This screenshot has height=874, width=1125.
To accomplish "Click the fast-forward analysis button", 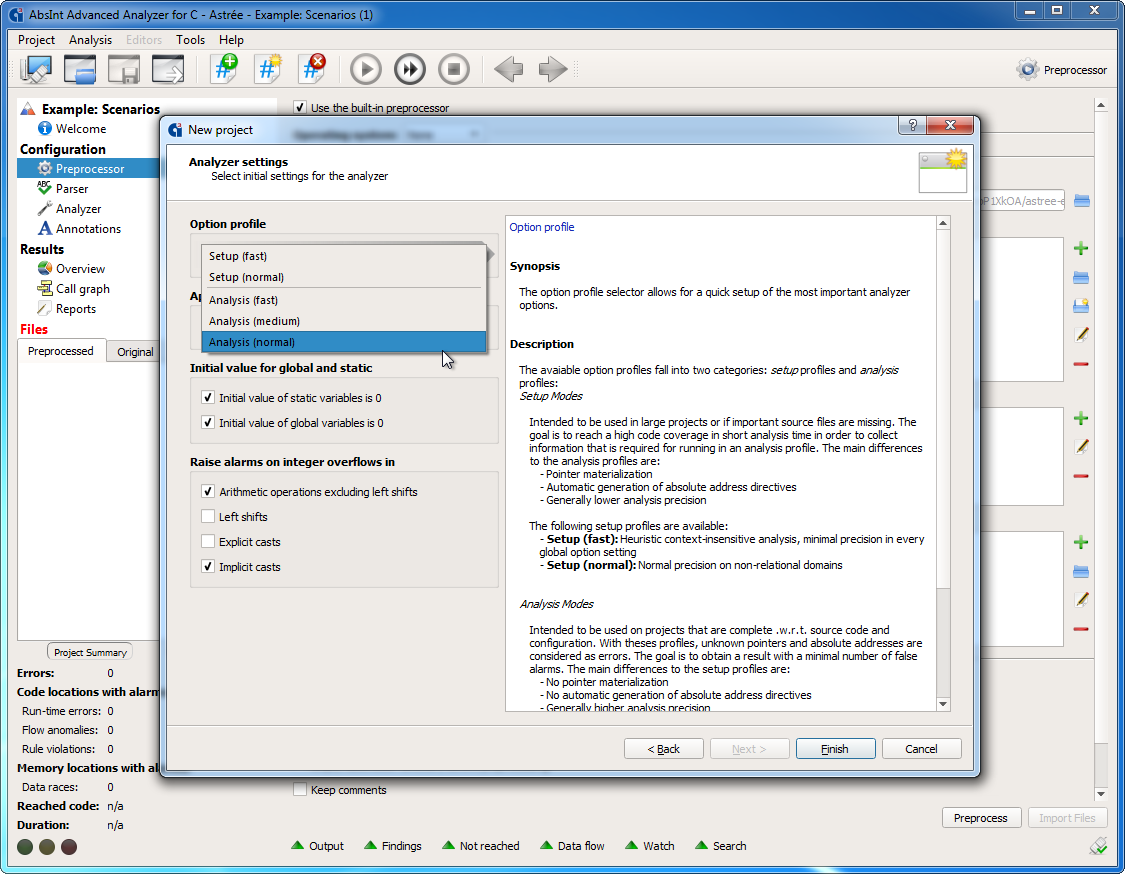I will coord(410,70).
